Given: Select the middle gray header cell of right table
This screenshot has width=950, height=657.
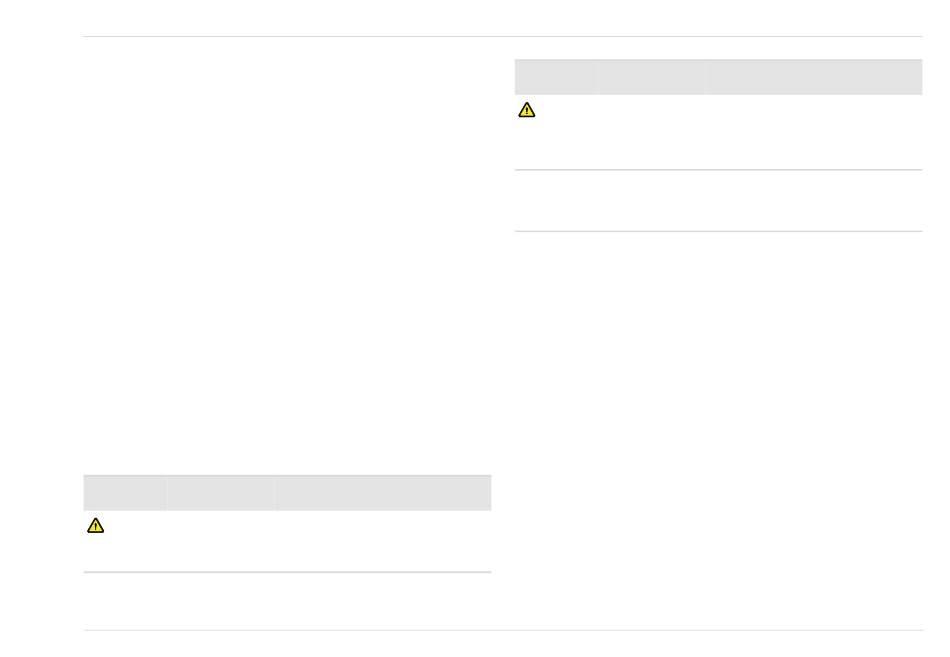Looking at the screenshot, I should [652, 77].
